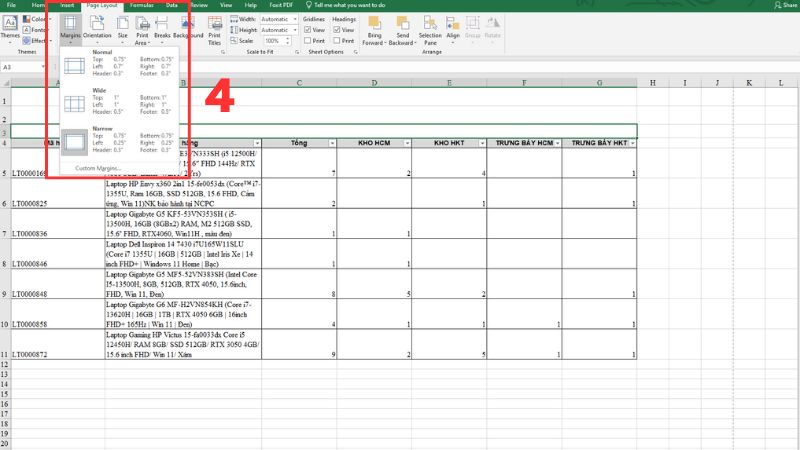Click the Background button

click(188, 28)
